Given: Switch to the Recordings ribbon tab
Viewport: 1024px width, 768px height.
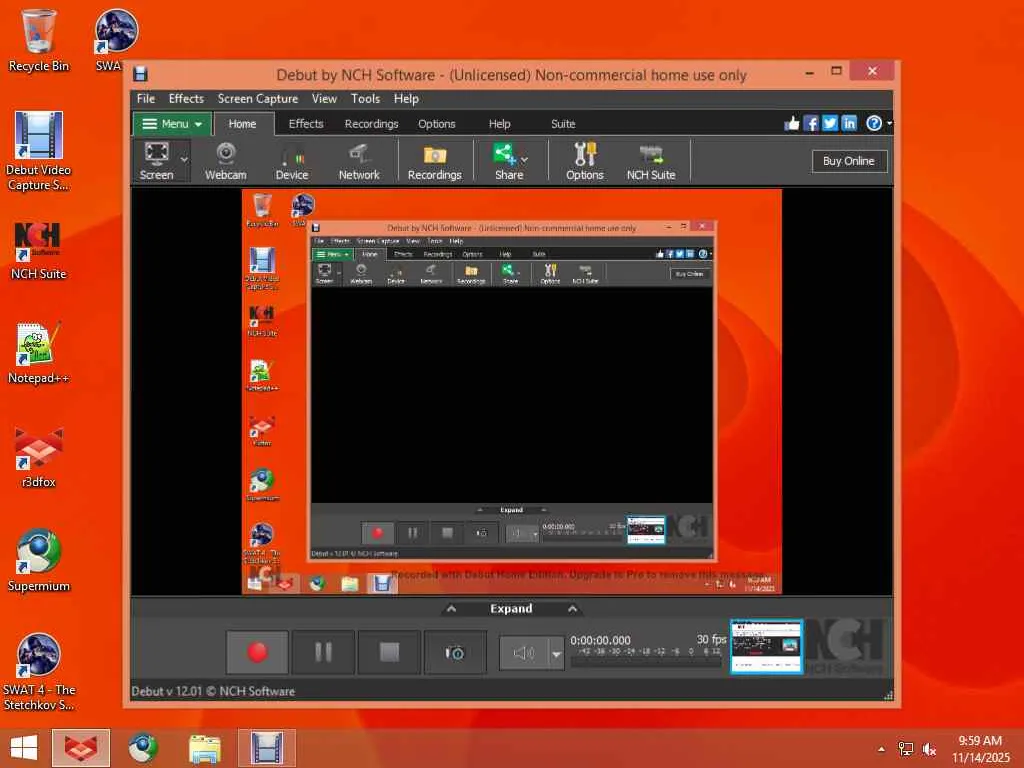Looking at the screenshot, I should 371,123.
